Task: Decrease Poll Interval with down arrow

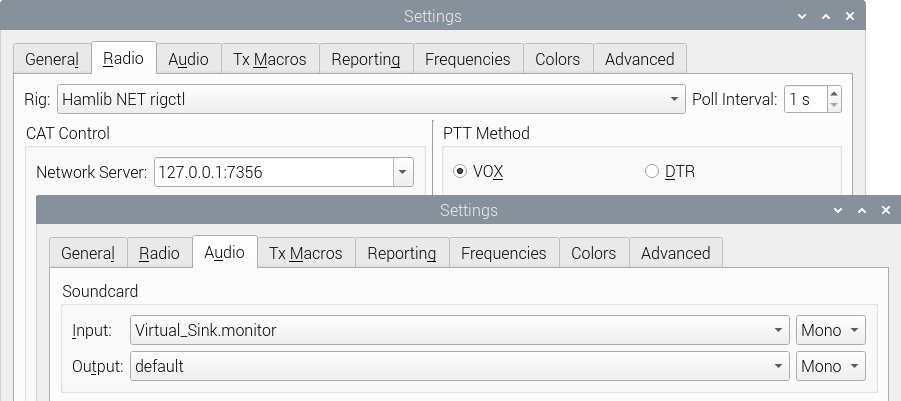Action: pos(834,106)
